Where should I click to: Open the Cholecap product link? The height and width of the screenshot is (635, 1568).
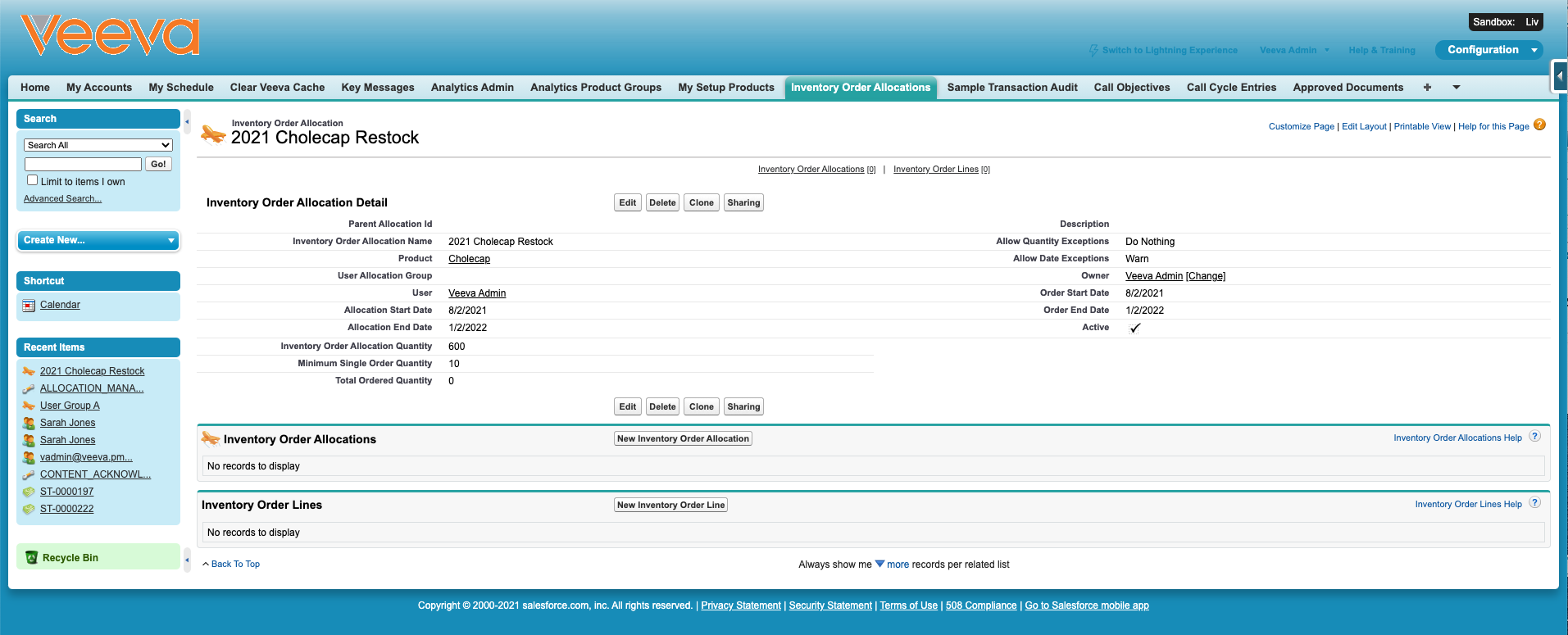pos(469,259)
